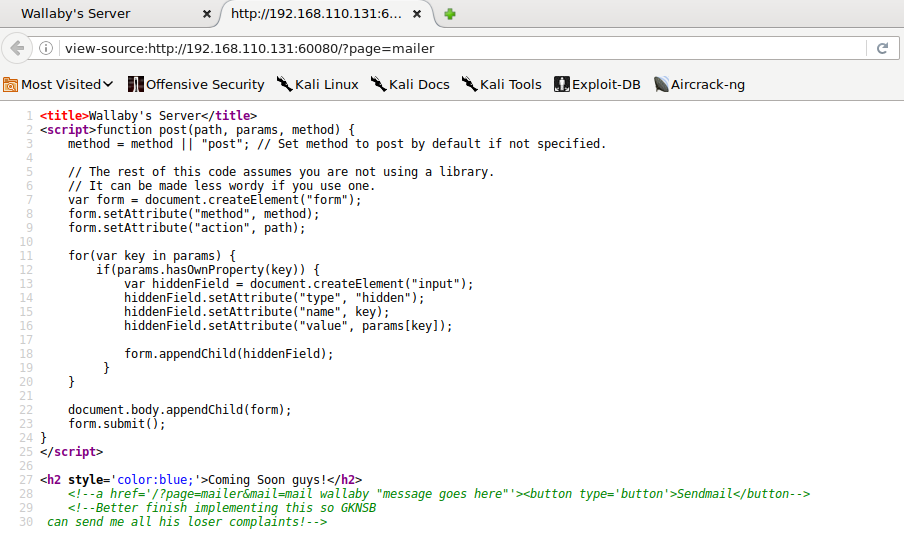Click the opening <title> tag in source

64,115
